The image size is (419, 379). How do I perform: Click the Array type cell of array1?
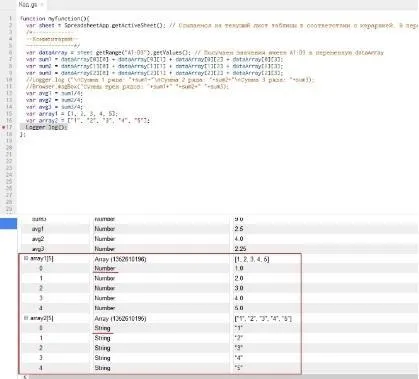pyautogui.click(x=120, y=259)
